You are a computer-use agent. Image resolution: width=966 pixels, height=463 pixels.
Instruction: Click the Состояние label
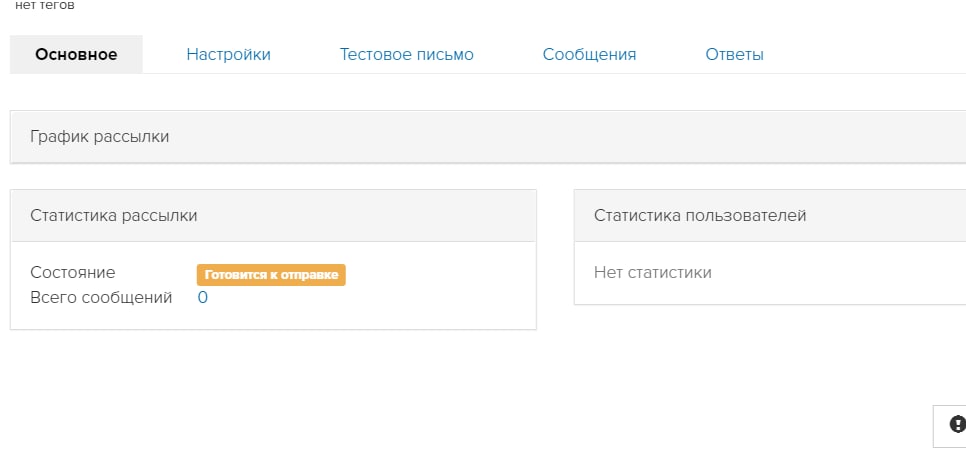tap(73, 272)
